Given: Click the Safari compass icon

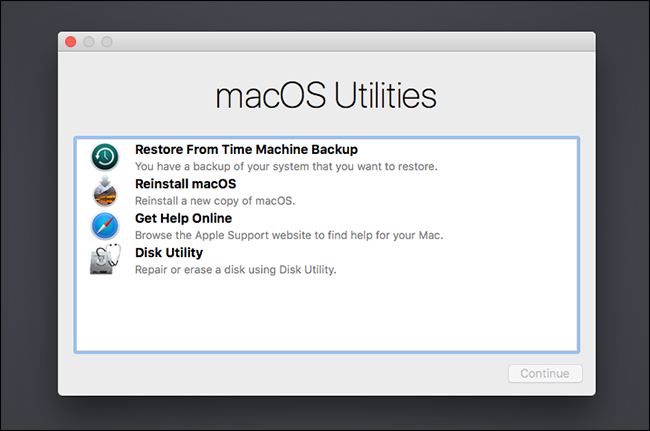Looking at the screenshot, I should pos(105,226).
